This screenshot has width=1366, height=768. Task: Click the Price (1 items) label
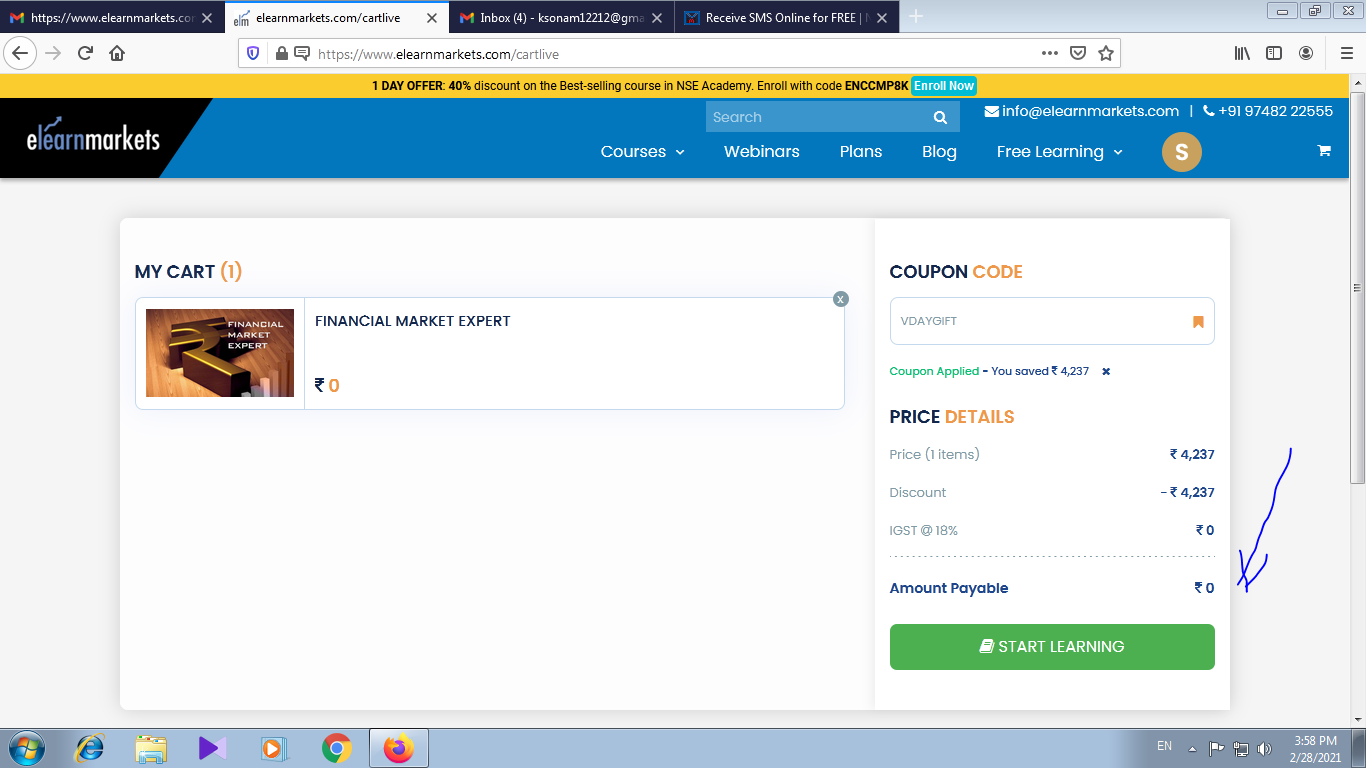click(x=934, y=454)
